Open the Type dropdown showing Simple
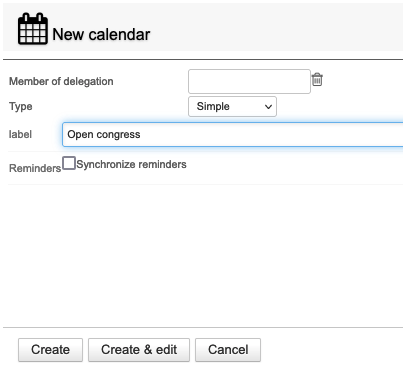 pos(232,107)
